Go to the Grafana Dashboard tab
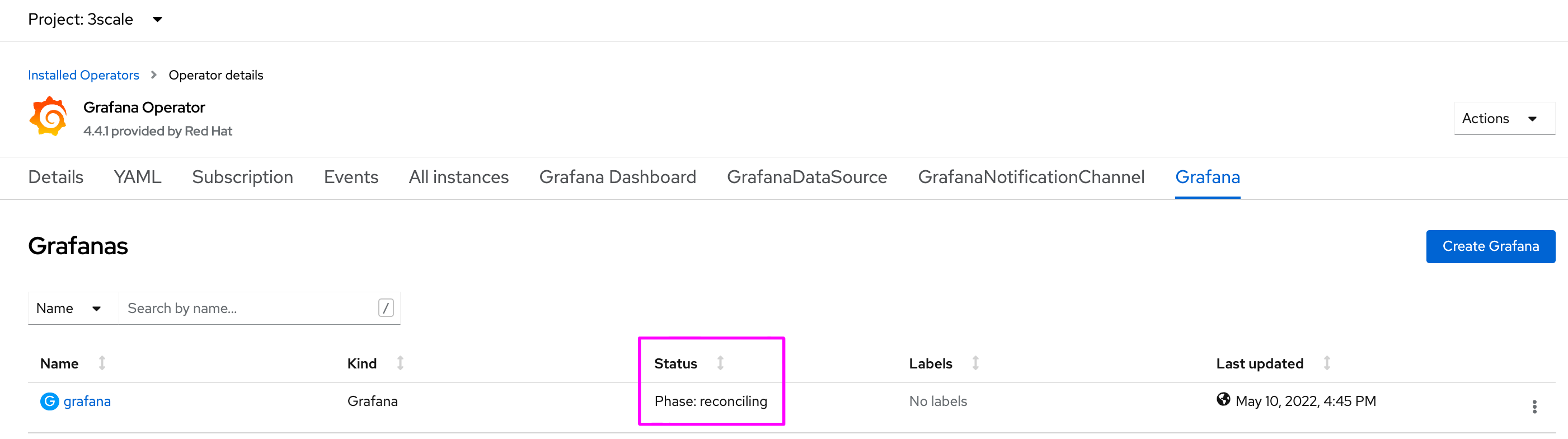1568x439 pixels. tap(617, 177)
